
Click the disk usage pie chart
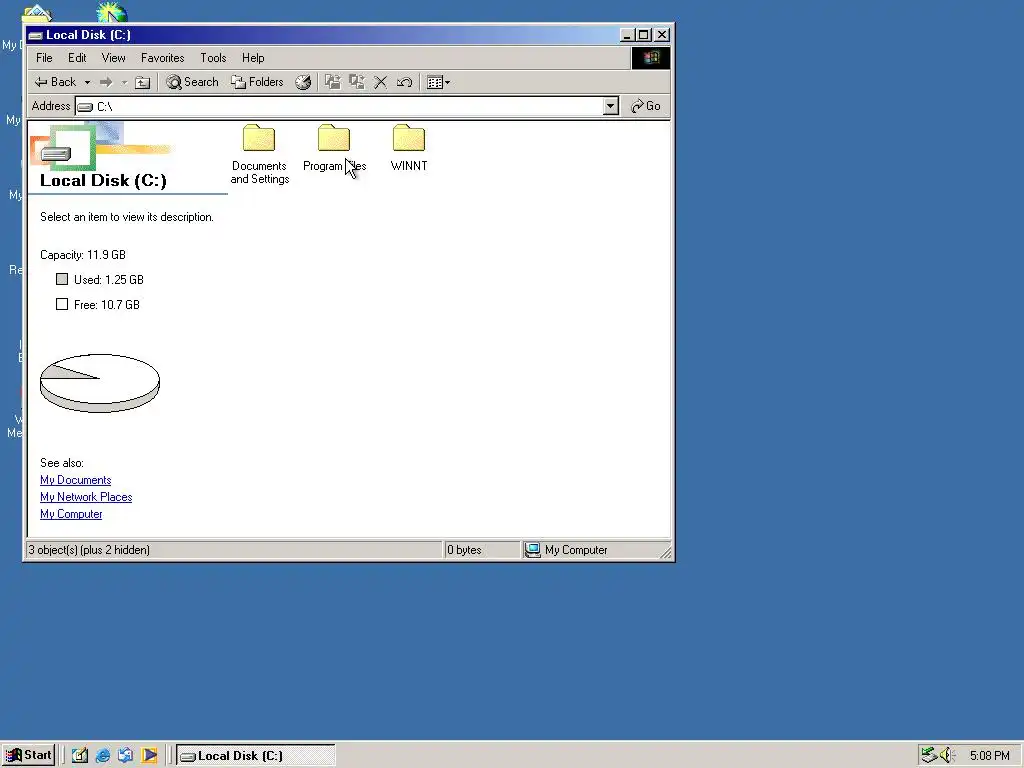coord(100,383)
